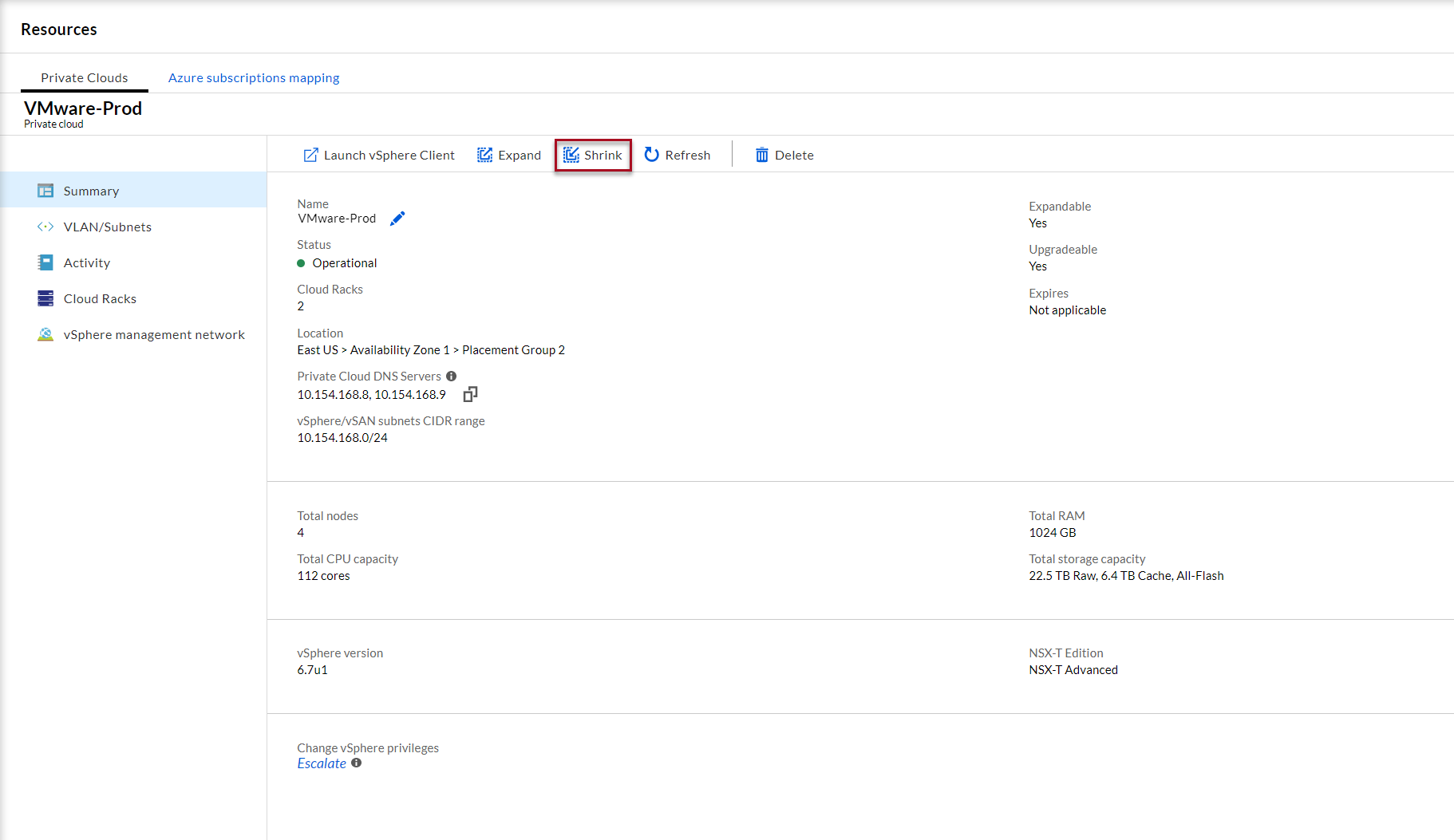Switch to the Private Clouds tab

[85, 77]
